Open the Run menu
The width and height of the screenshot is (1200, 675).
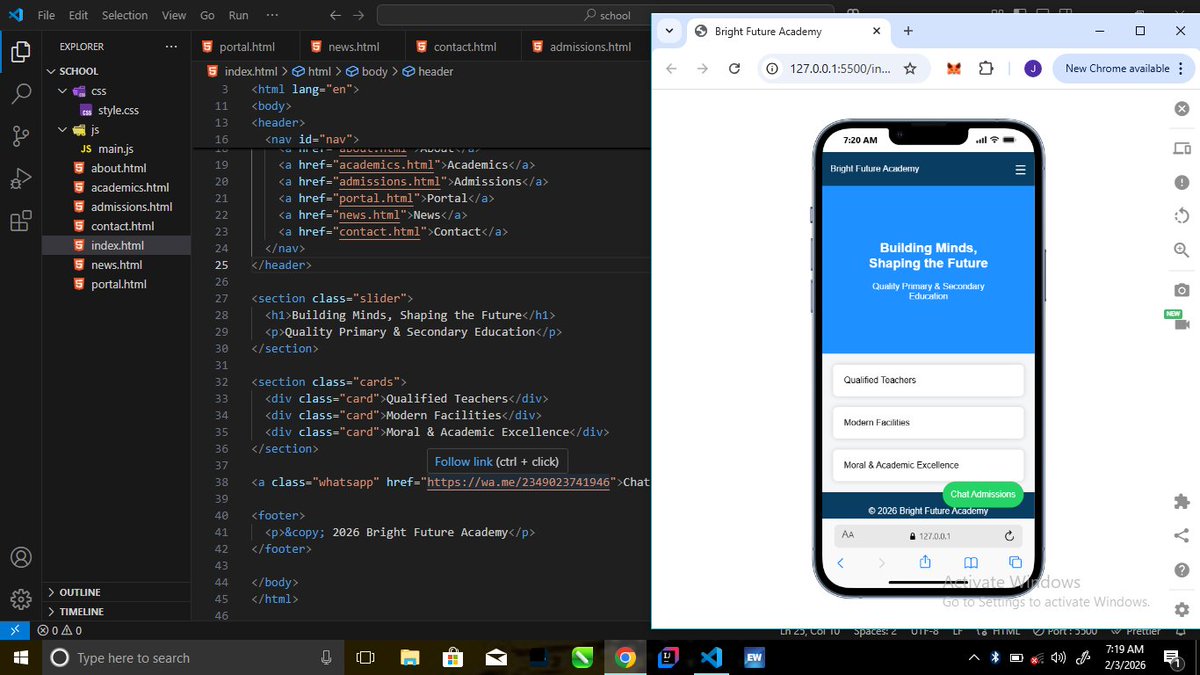click(238, 15)
